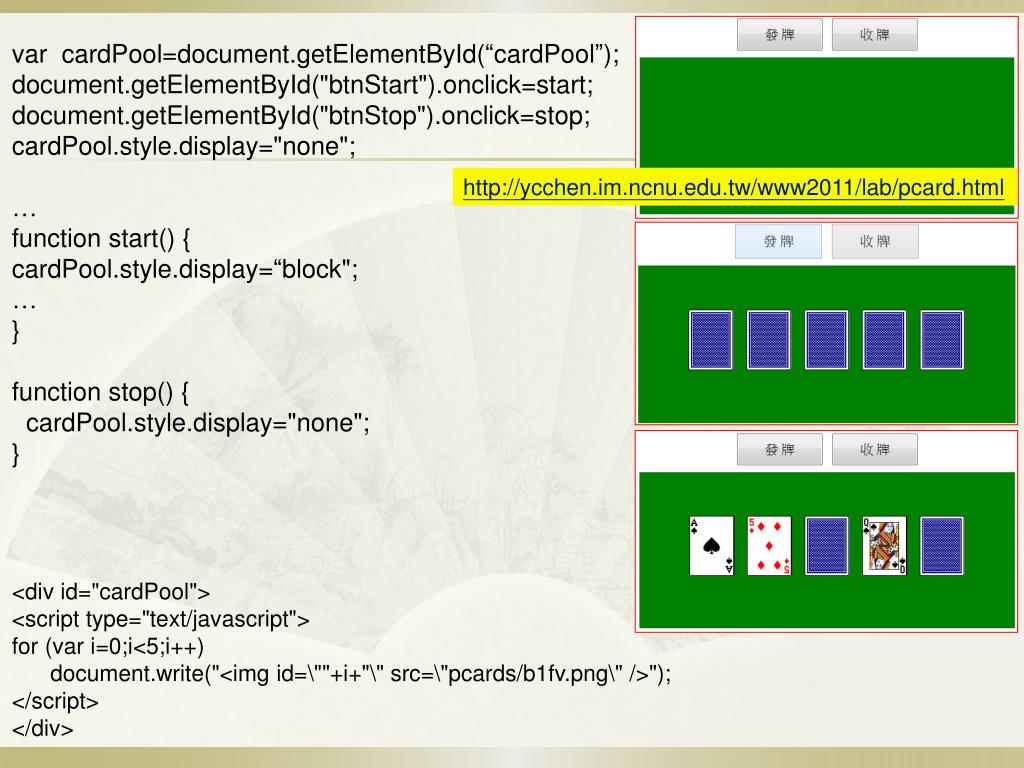Image resolution: width=1024 pixels, height=768 pixels.
Task: Flip face-down card between five and Queen
Action: [x=826, y=546]
